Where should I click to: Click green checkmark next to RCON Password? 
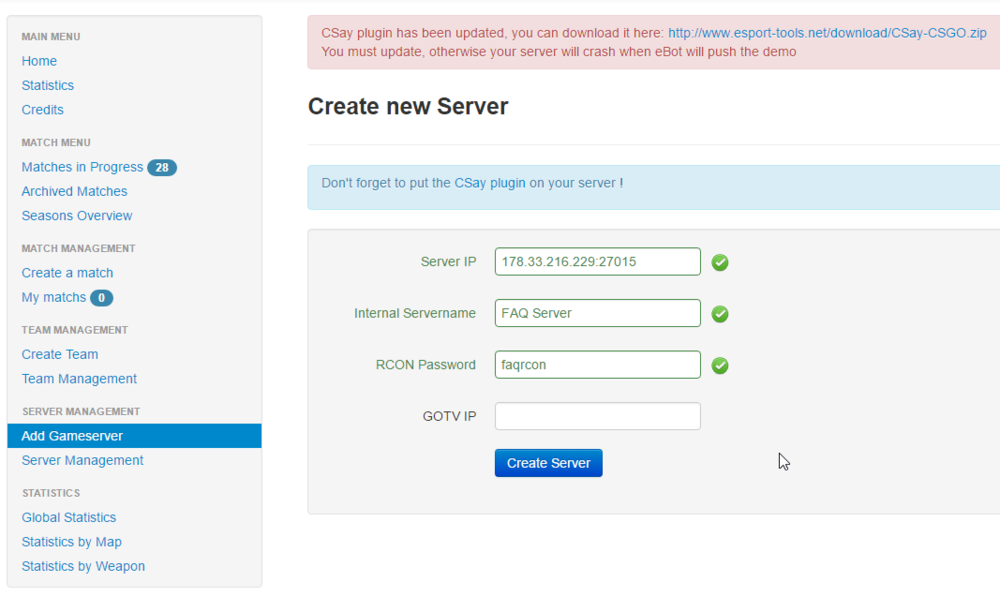(x=720, y=366)
